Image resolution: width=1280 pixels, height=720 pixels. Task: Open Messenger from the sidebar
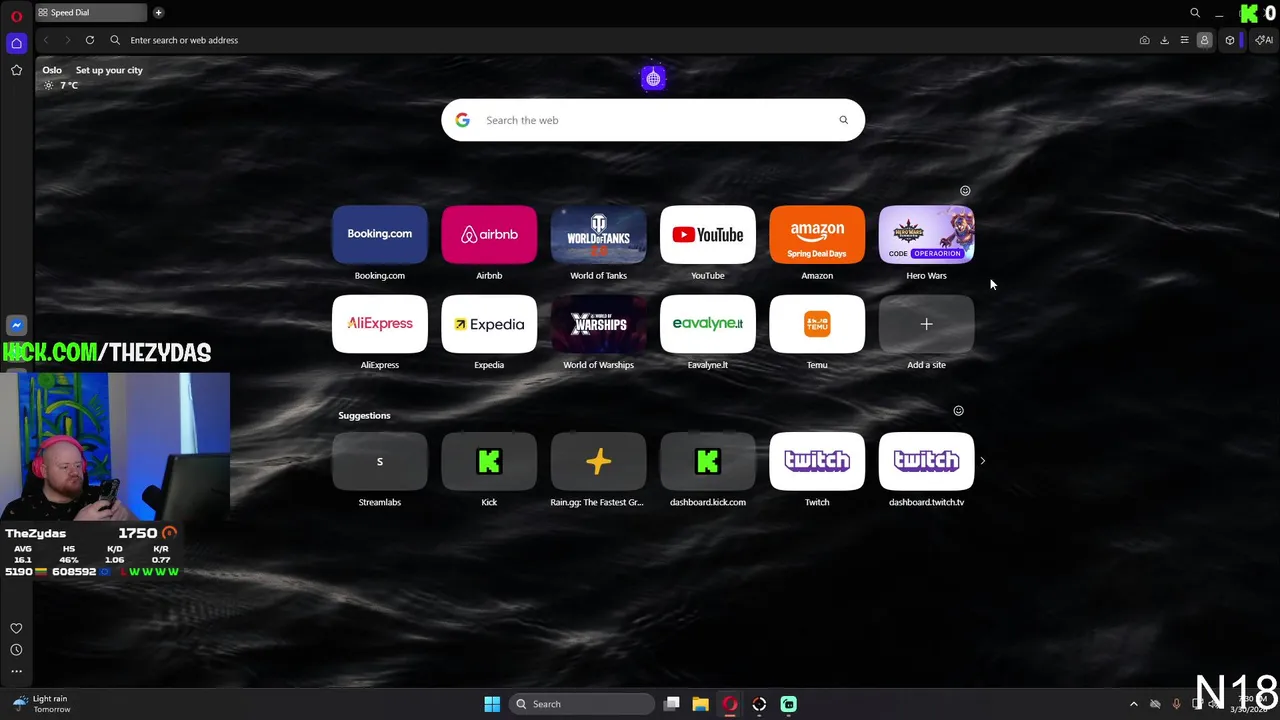click(x=16, y=325)
